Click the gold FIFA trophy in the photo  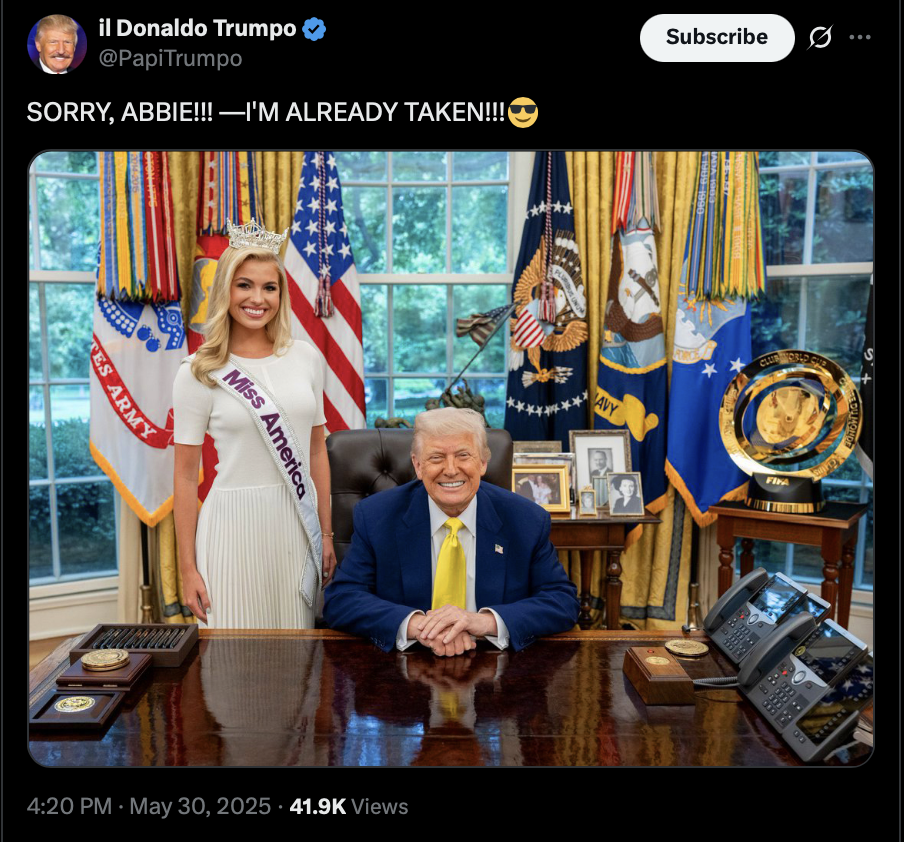(x=788, y=430)
